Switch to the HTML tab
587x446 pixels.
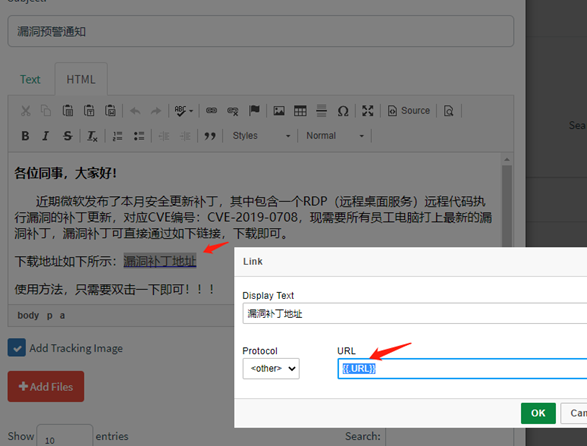coord(81,79)
